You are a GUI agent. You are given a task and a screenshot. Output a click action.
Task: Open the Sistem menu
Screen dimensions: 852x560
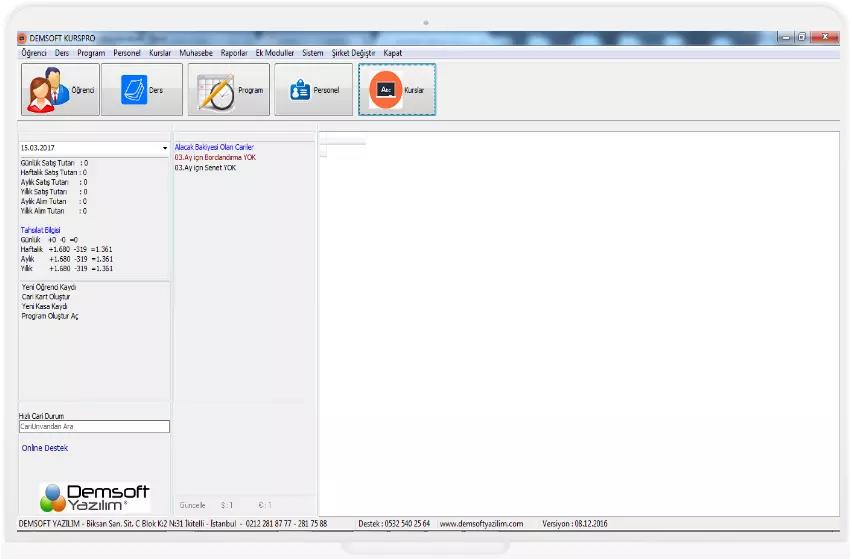pos(313,53)
